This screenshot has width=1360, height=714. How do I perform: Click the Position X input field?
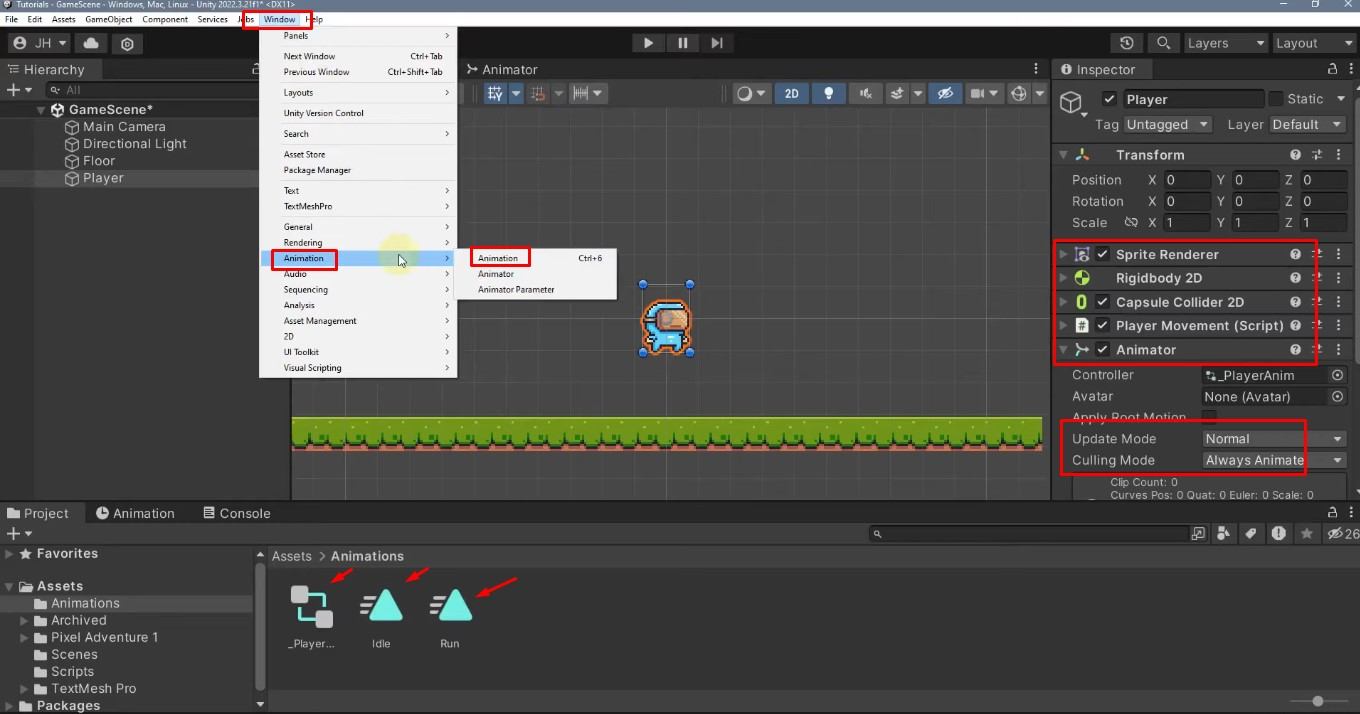(1186, 180)
